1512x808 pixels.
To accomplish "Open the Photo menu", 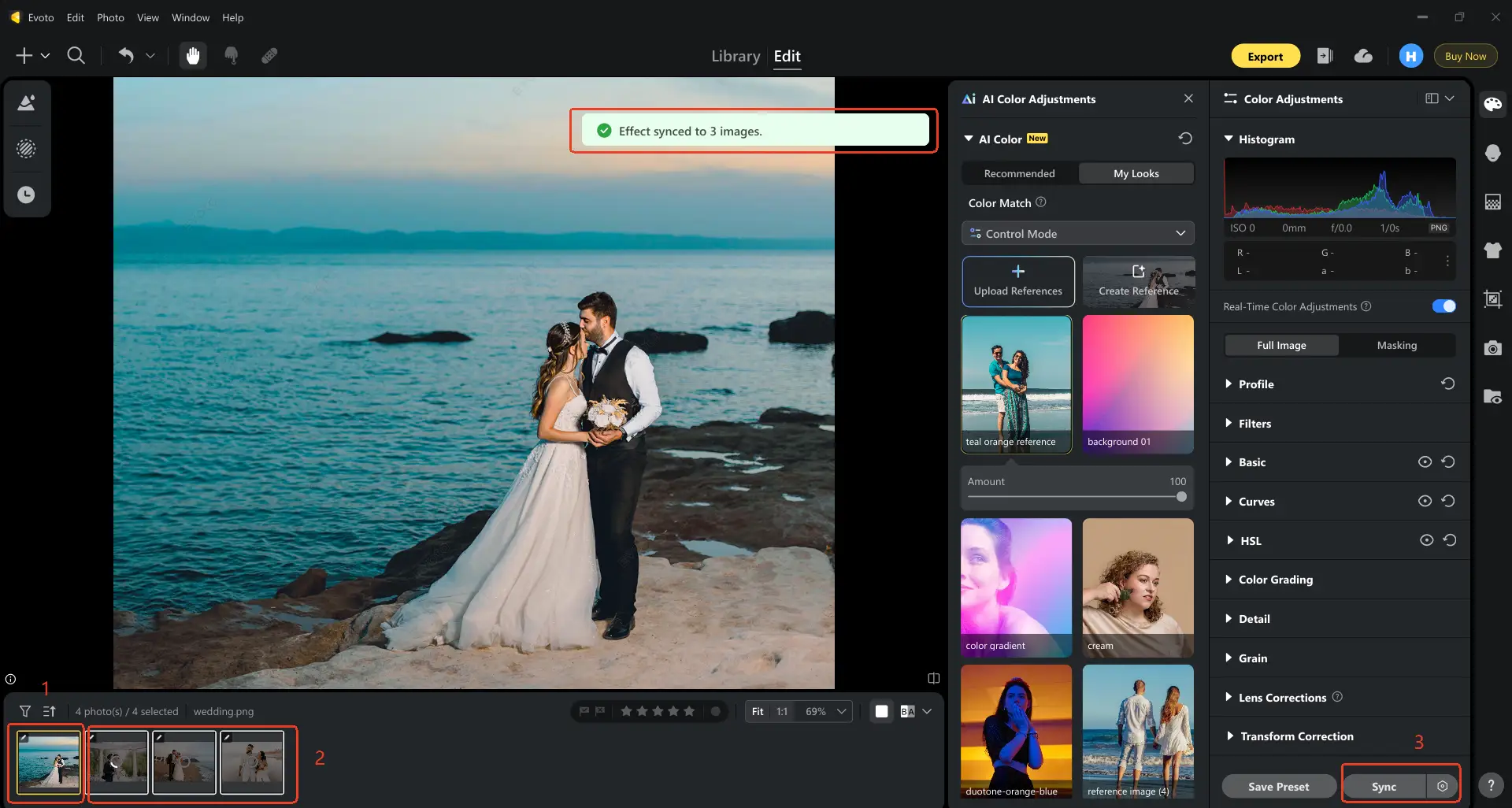I will [x=109, y=17].
